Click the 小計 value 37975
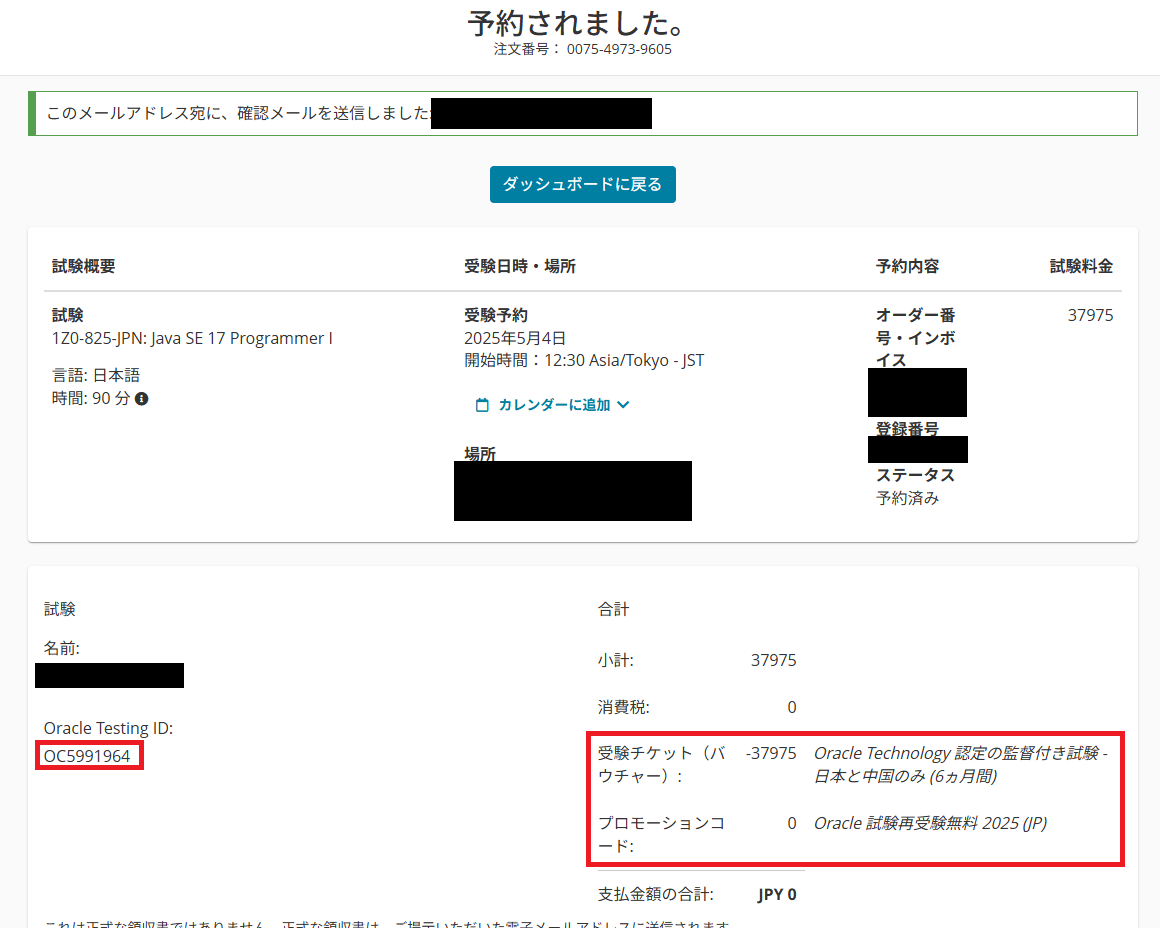Screen dimensions: 1160x928 pyautogui.click(x=773, y=660)
